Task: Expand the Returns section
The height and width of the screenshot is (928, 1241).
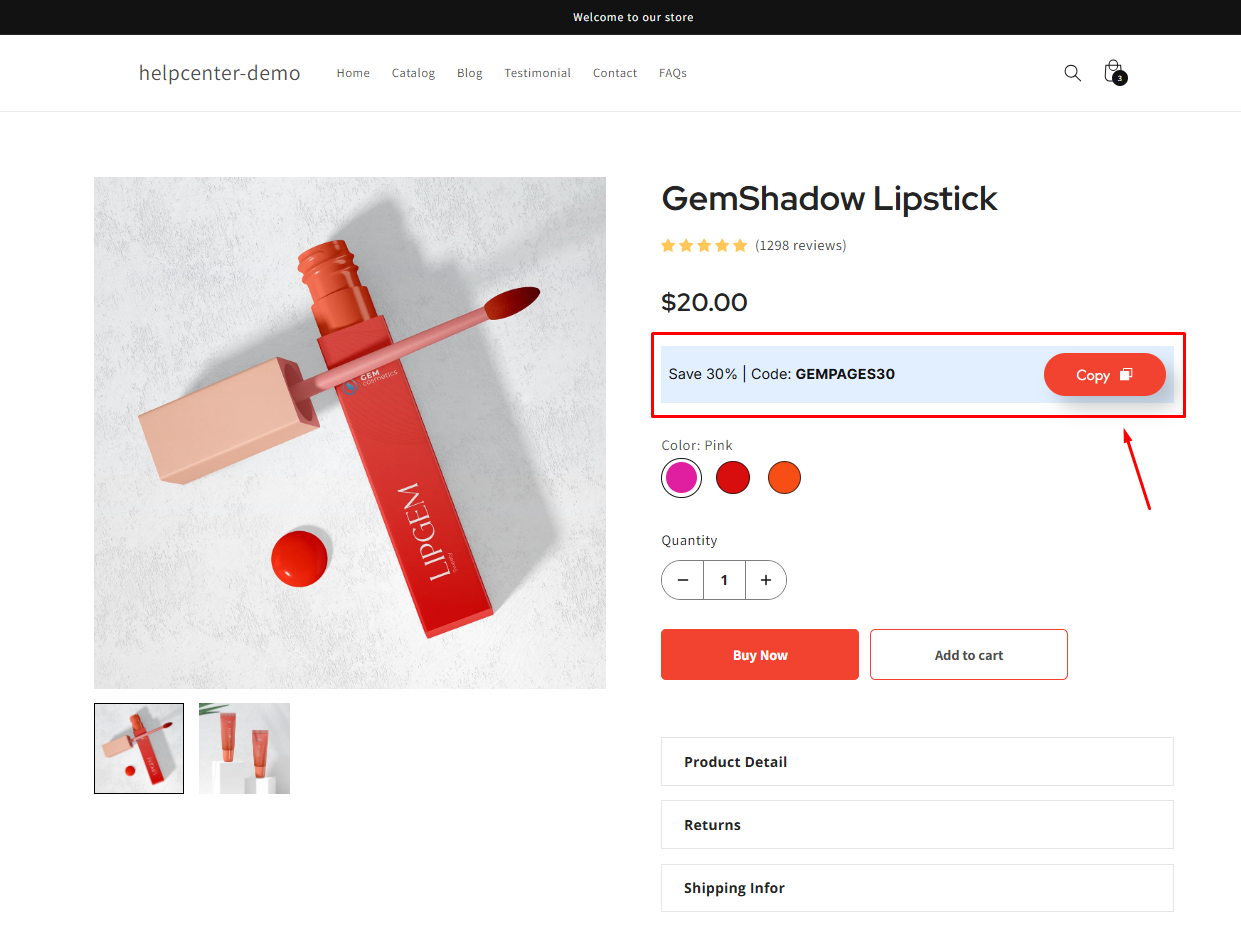Action: 917,824
